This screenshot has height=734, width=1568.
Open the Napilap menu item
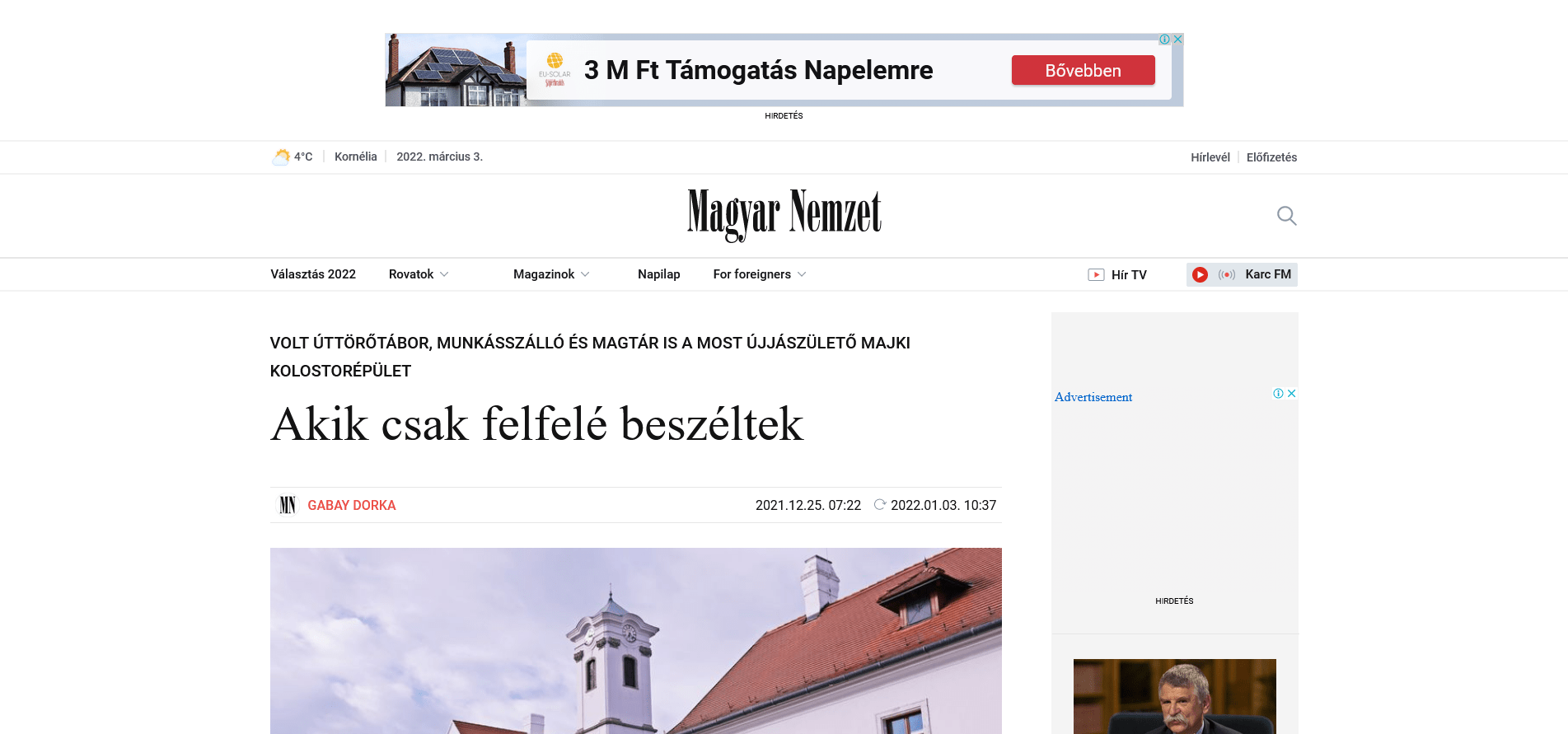(658, 274)
